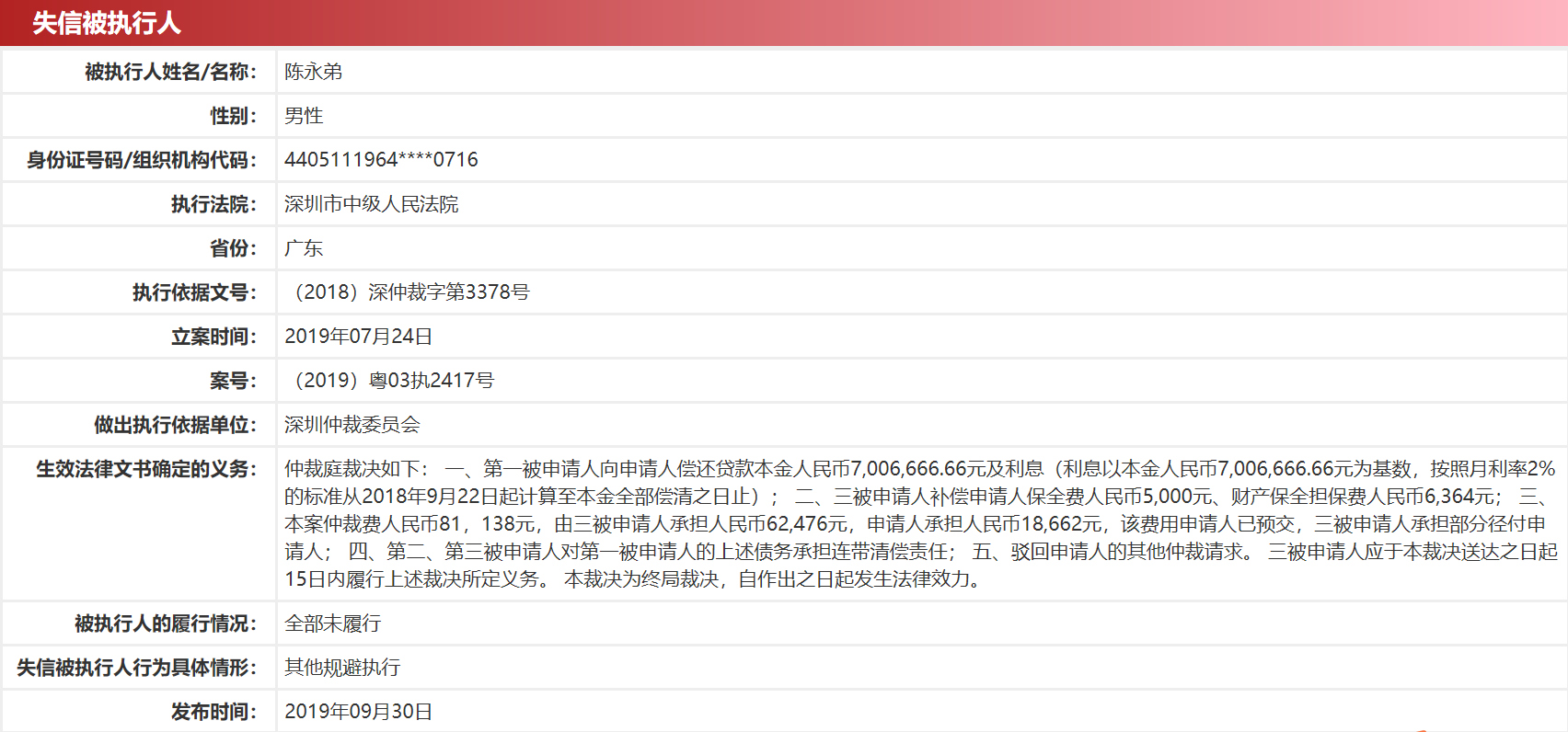Click the name value 陈永弟
1568x732 pixels.
point(313,72)
